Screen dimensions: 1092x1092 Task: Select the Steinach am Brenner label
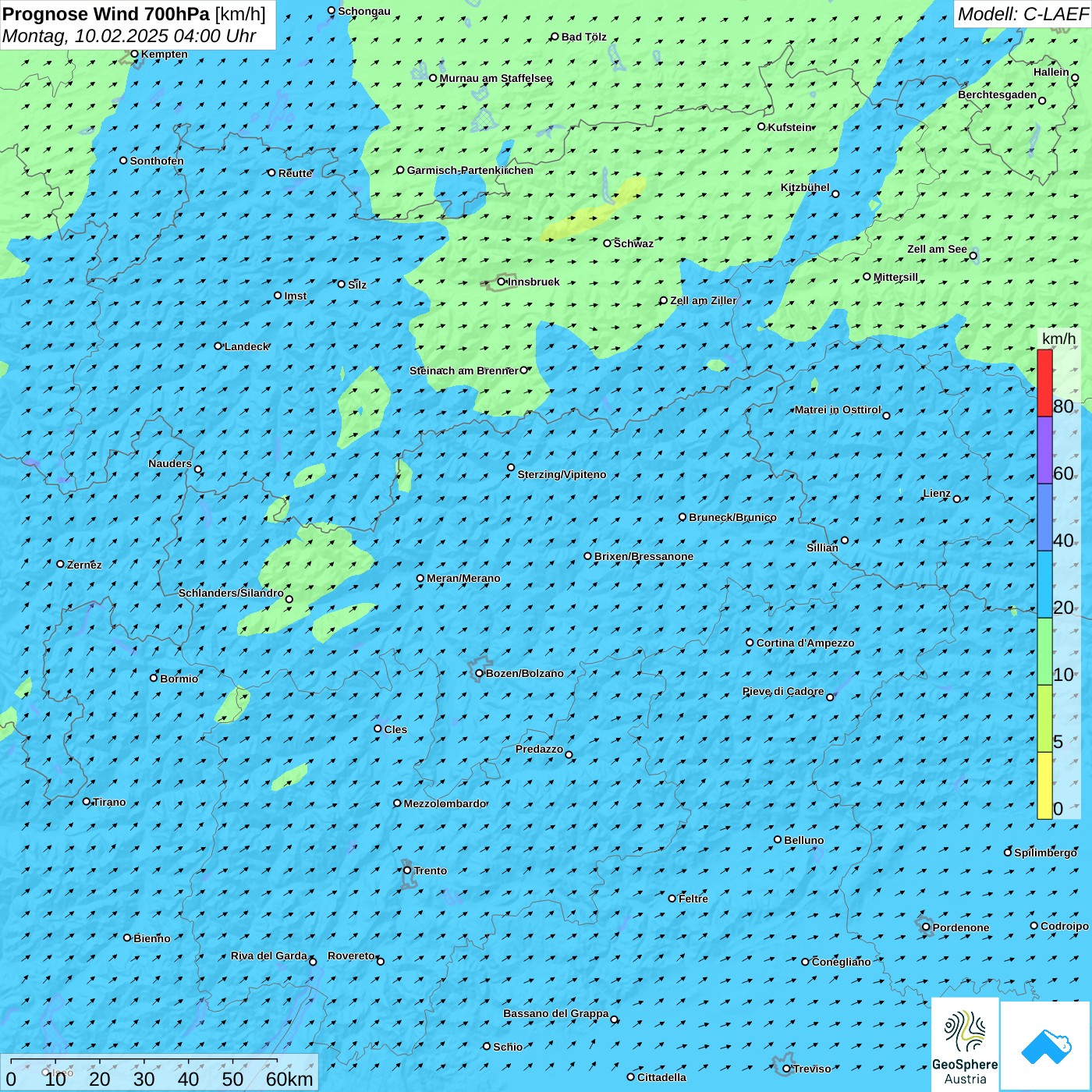(463, 370)
